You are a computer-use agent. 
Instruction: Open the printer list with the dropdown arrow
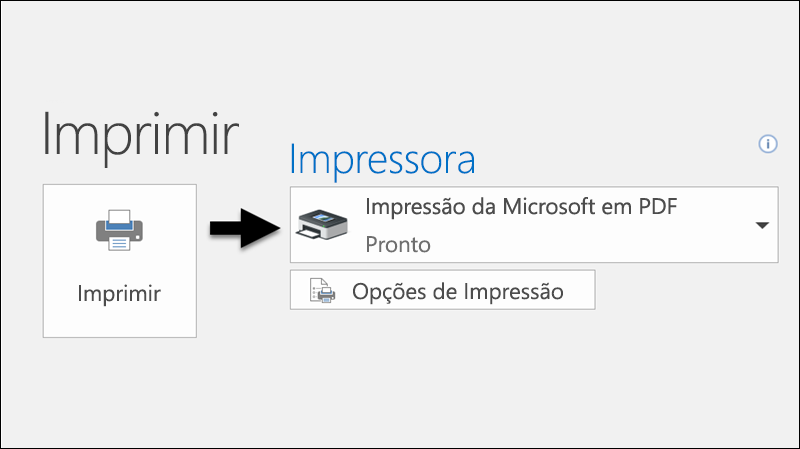(x=762, y=225)
